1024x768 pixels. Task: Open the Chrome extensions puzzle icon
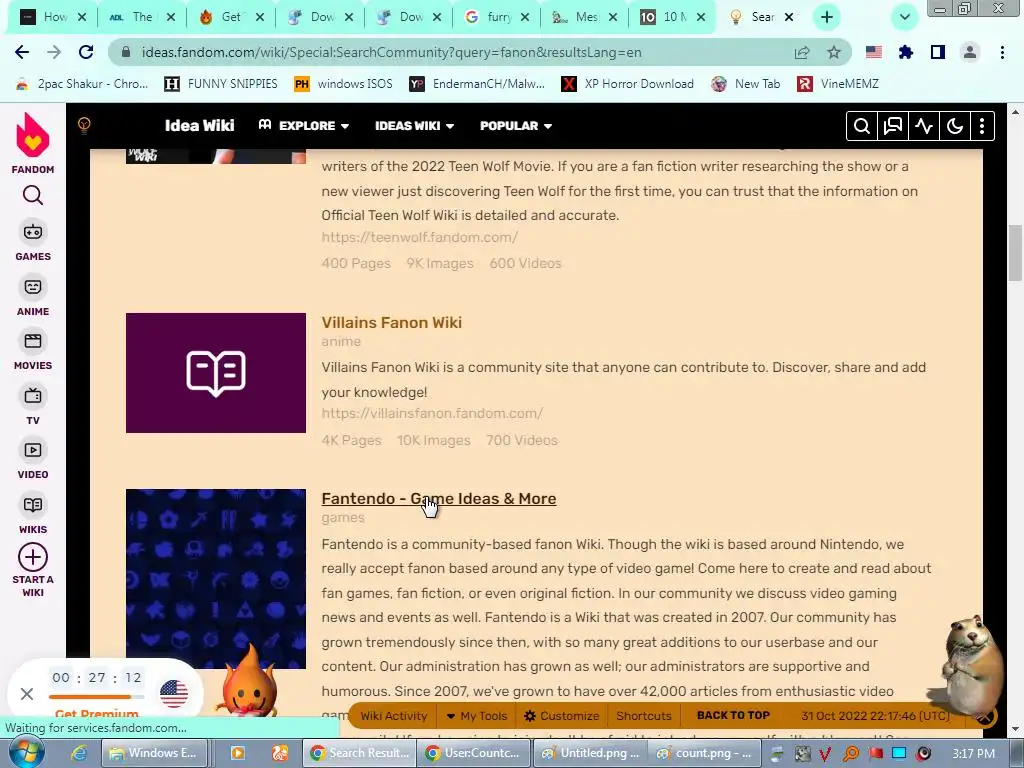(x=906, y=52)
